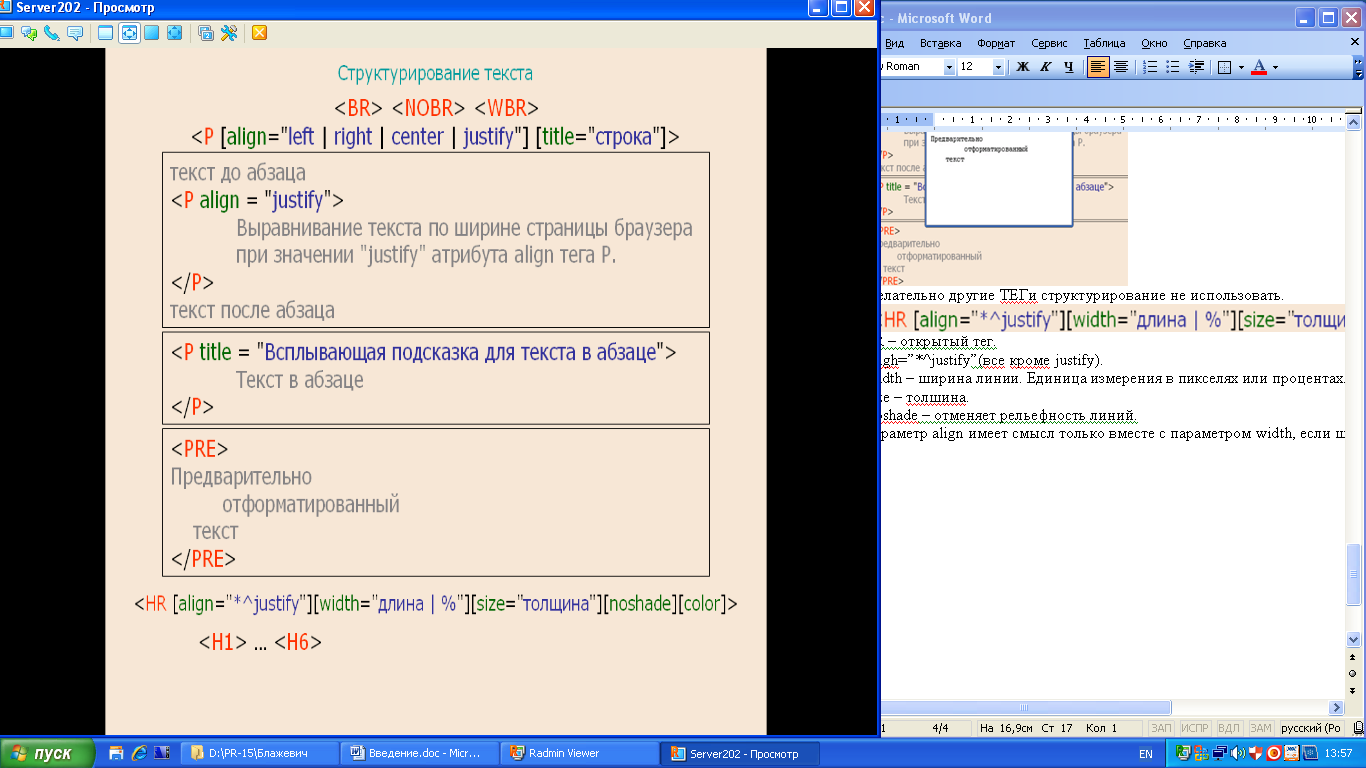Toggle italic formatting (К)
The image size is (1366, 768).
[1045, 67]
